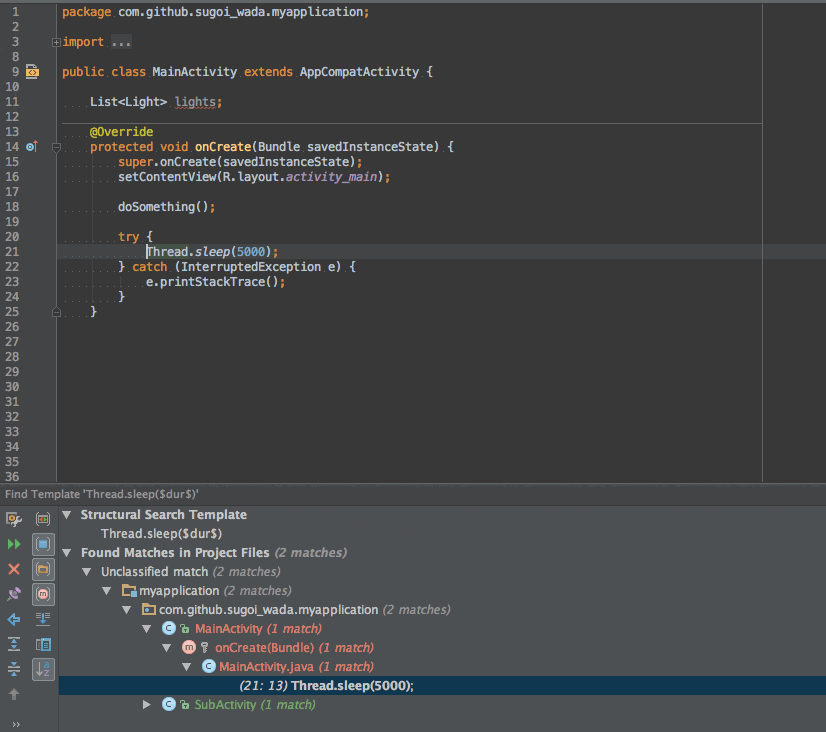Click the key icon beside onCreate(Bundle)
Image resolution: width=826 pixels, height=732 pixels.
(x=204, y=648)
